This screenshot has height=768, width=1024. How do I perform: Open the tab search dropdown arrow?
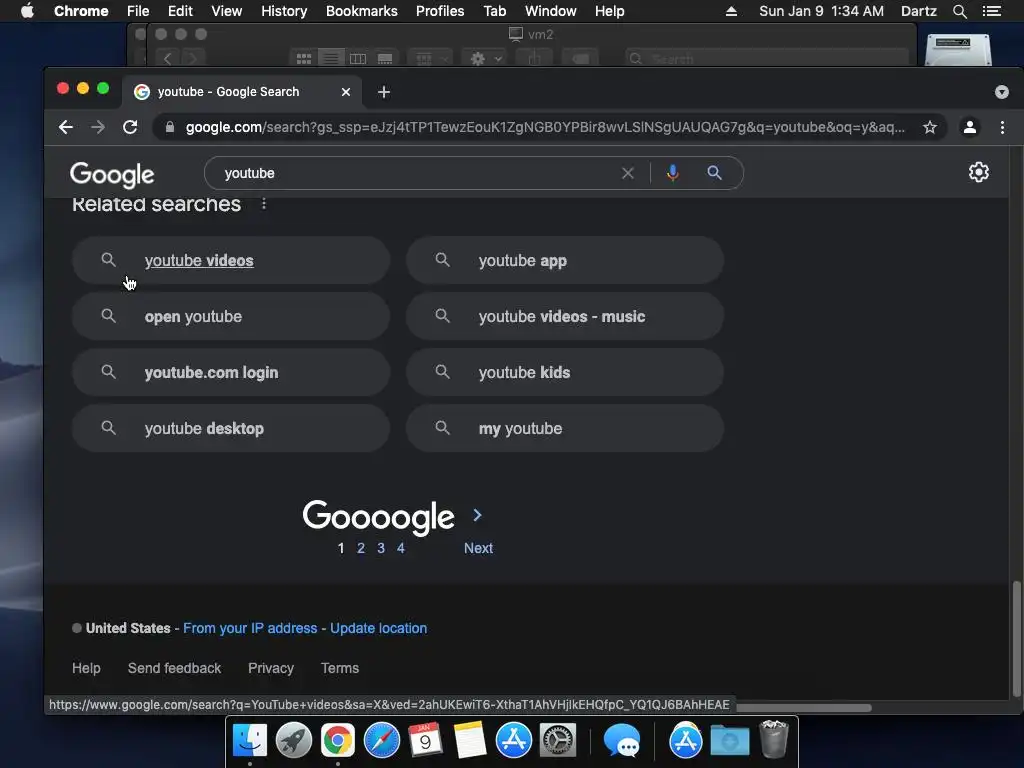click(x=1002, y=92)
